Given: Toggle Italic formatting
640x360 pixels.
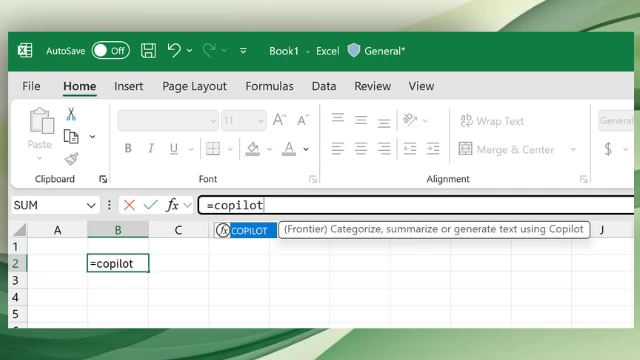Looking at the screenshot, I should coord(151,148).
